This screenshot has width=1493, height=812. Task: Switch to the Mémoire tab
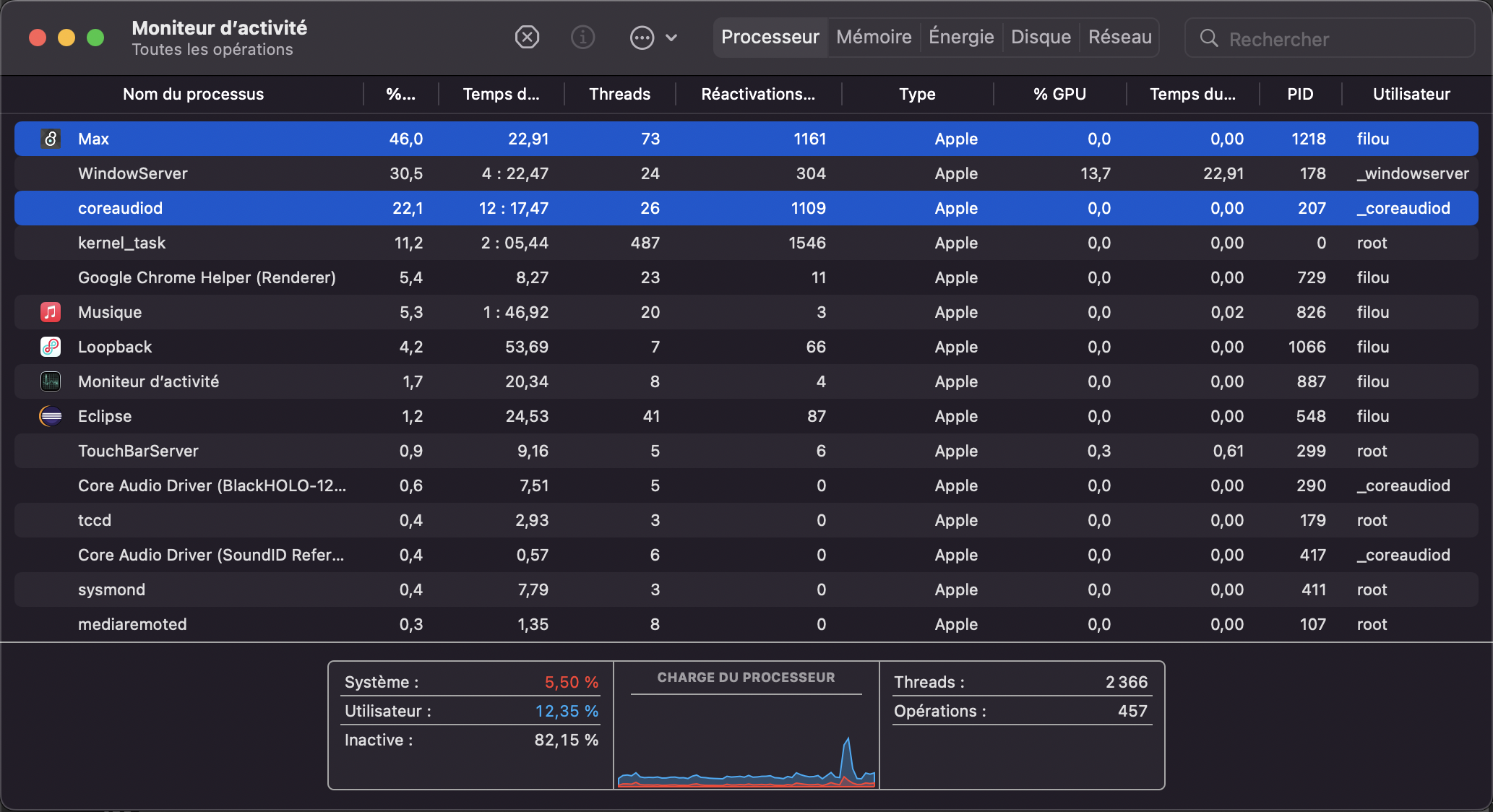pyautogui.click(x=874, y=37)
